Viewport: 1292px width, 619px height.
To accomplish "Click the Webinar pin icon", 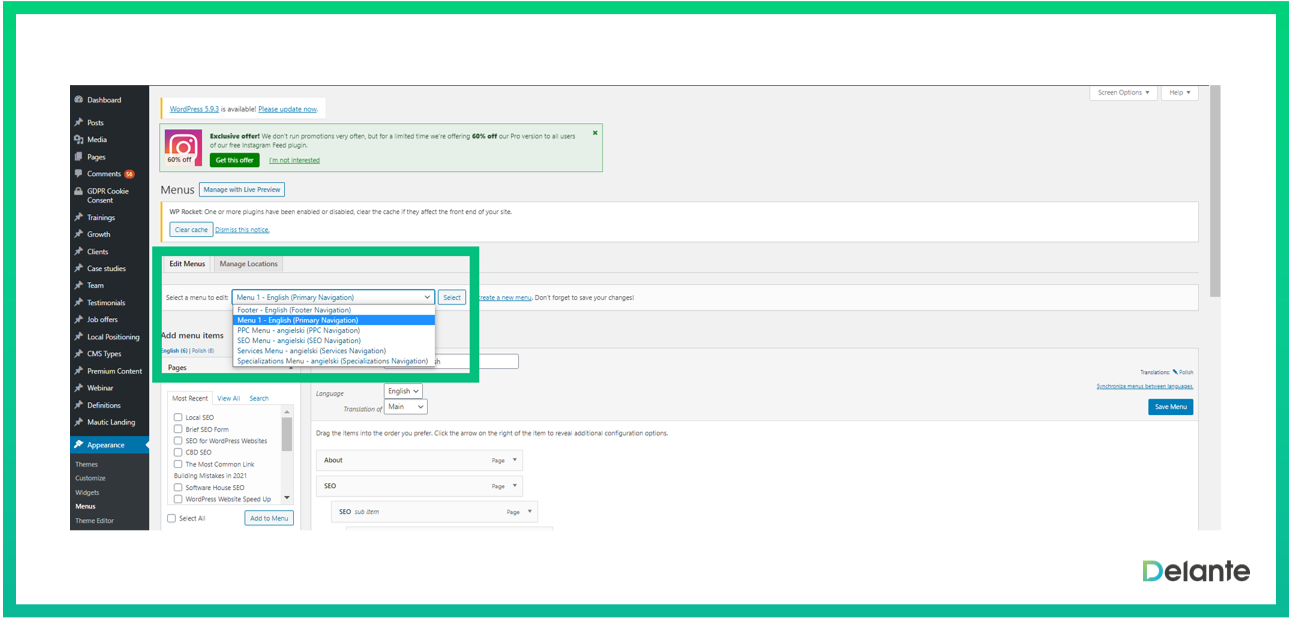I will 78,388.
